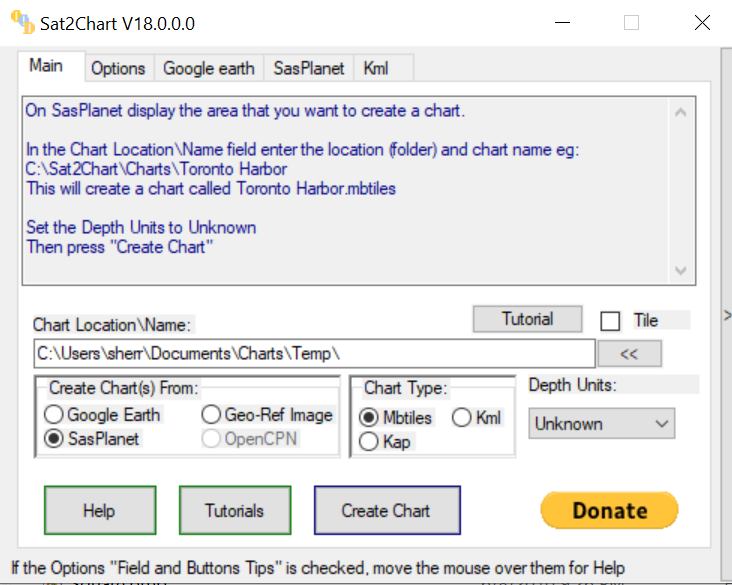This screenshot has width=732, height=585.
Task: Click the Create Chart button
Action: pos(387,510)
